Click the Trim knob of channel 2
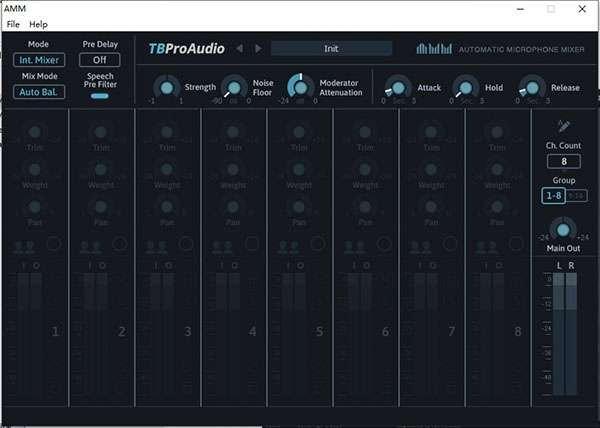 pyautogui.click(x=101, y=132)
